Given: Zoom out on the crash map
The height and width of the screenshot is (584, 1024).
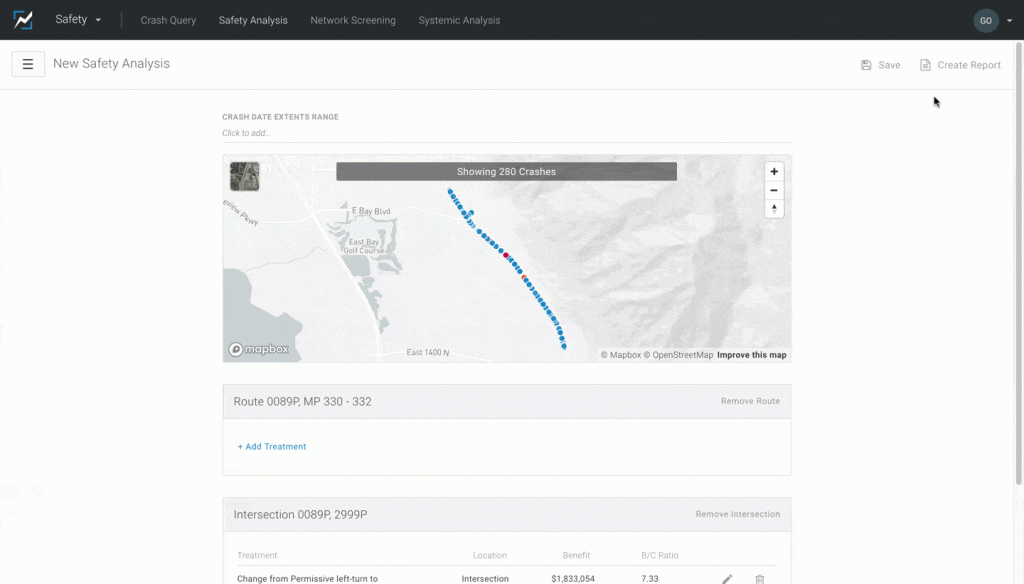Looking at the screenshot, I should click(x=774, y=190).
